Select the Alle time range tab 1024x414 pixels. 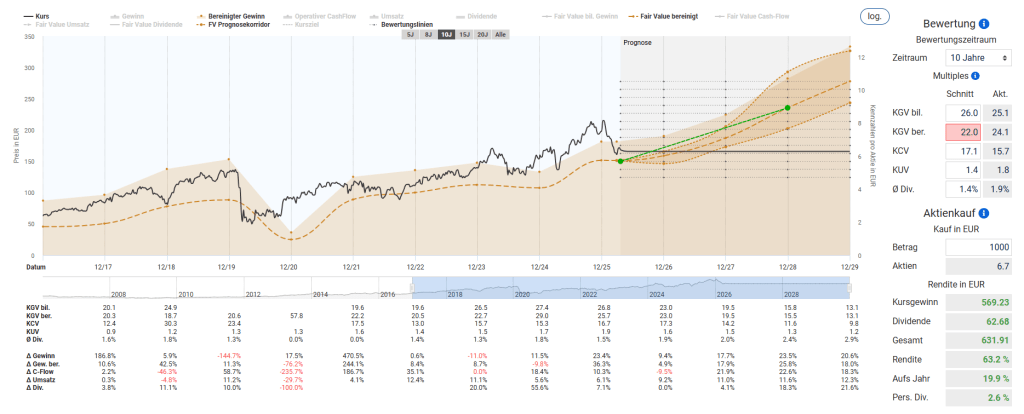[501, 35]
